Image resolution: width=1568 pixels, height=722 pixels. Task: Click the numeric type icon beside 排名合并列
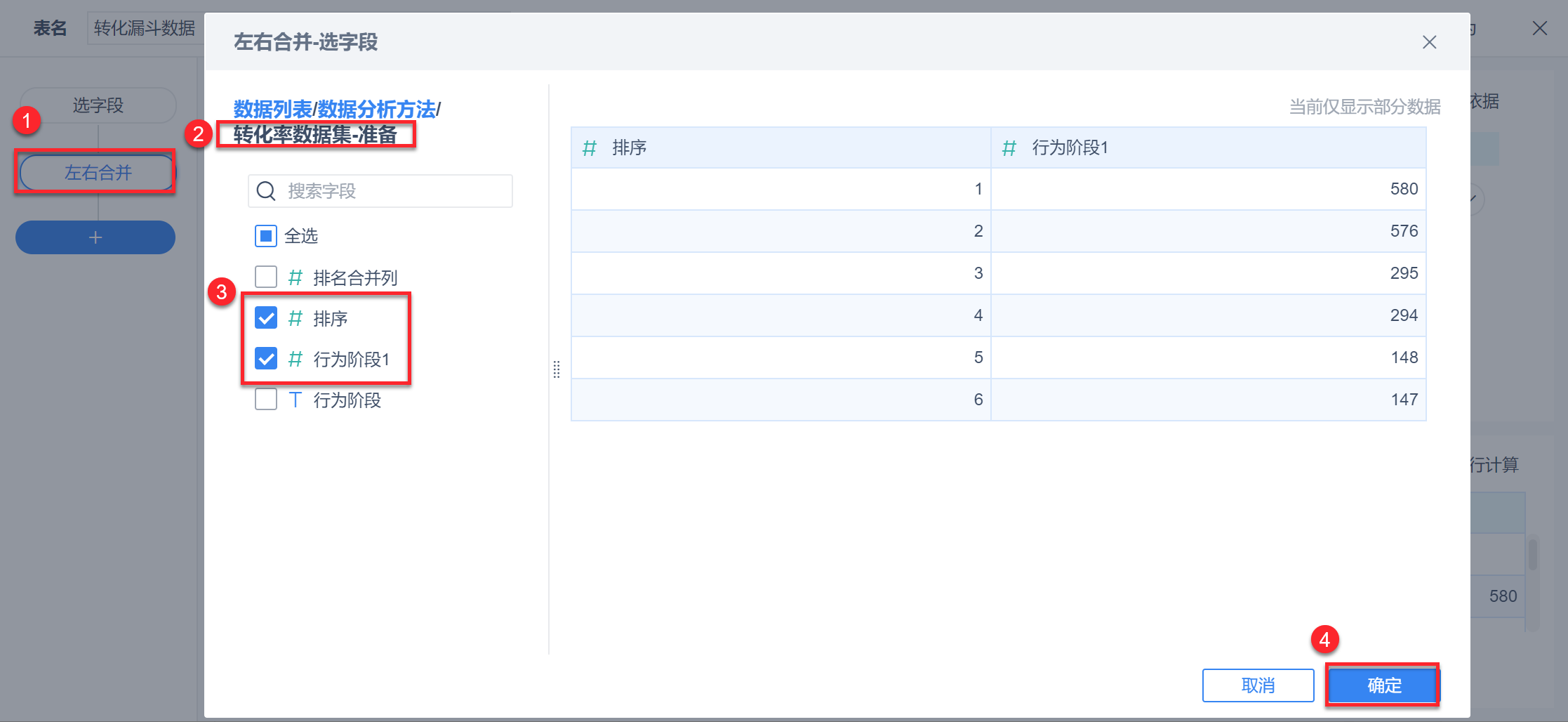(295, 277)
